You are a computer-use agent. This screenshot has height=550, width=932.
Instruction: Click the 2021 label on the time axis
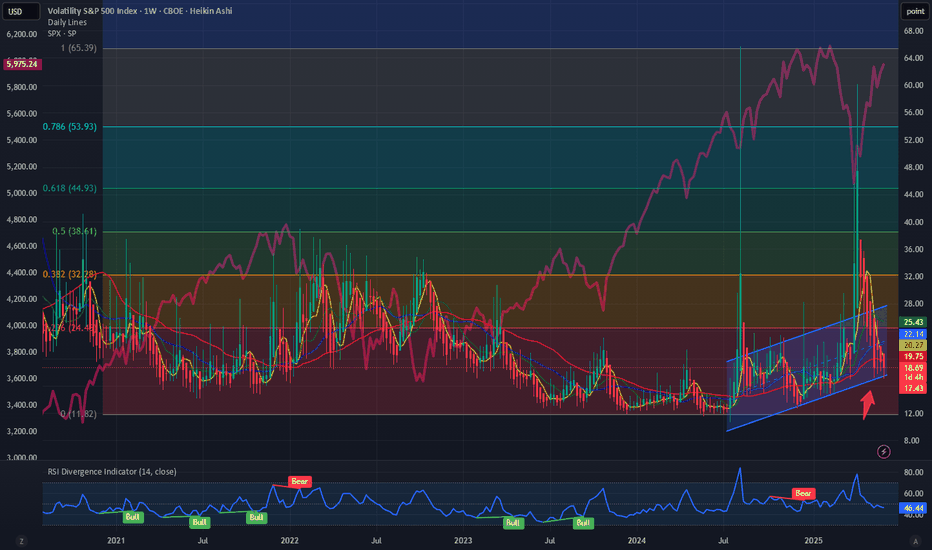(116, 540)
